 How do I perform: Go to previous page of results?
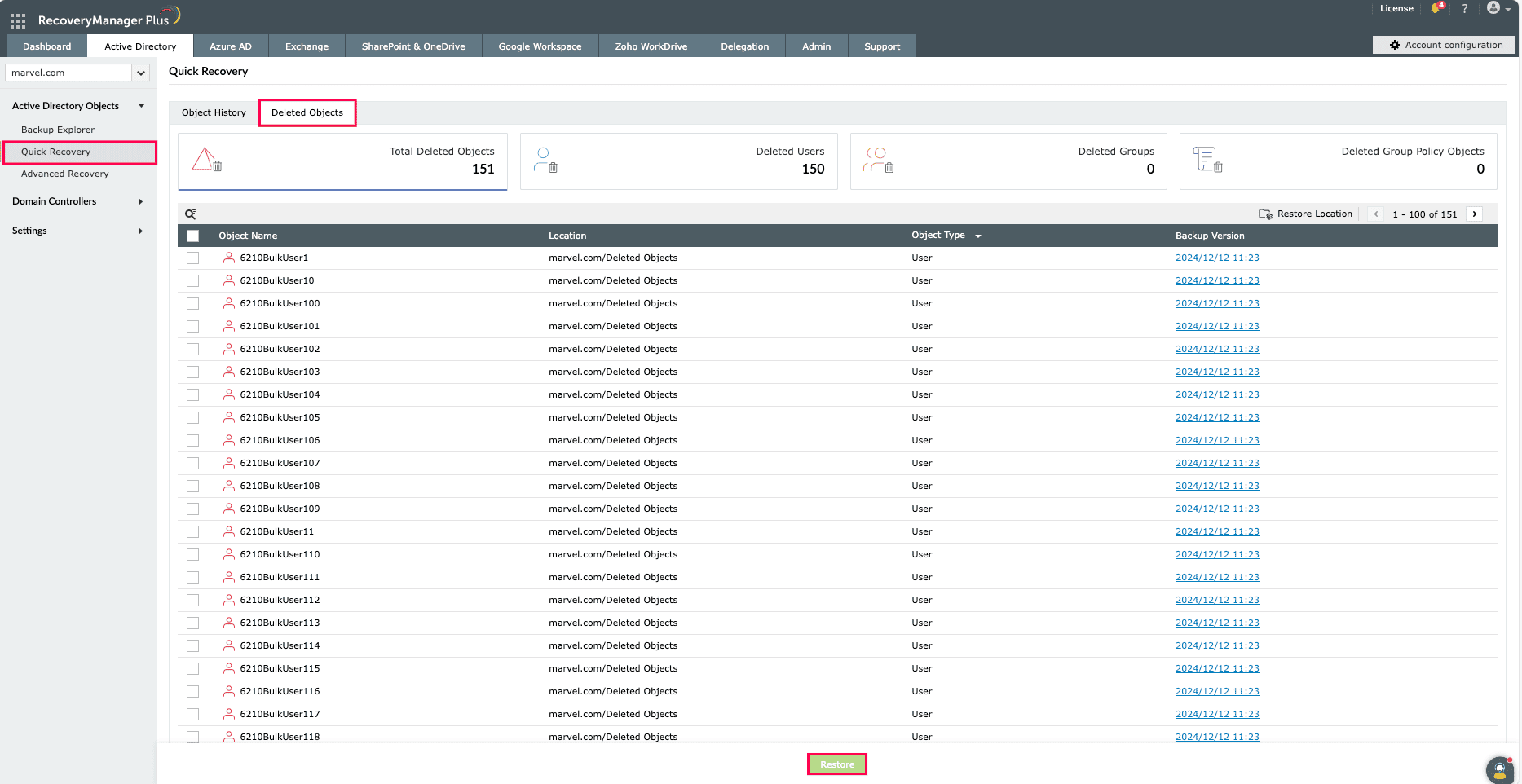pos(1376,214)
